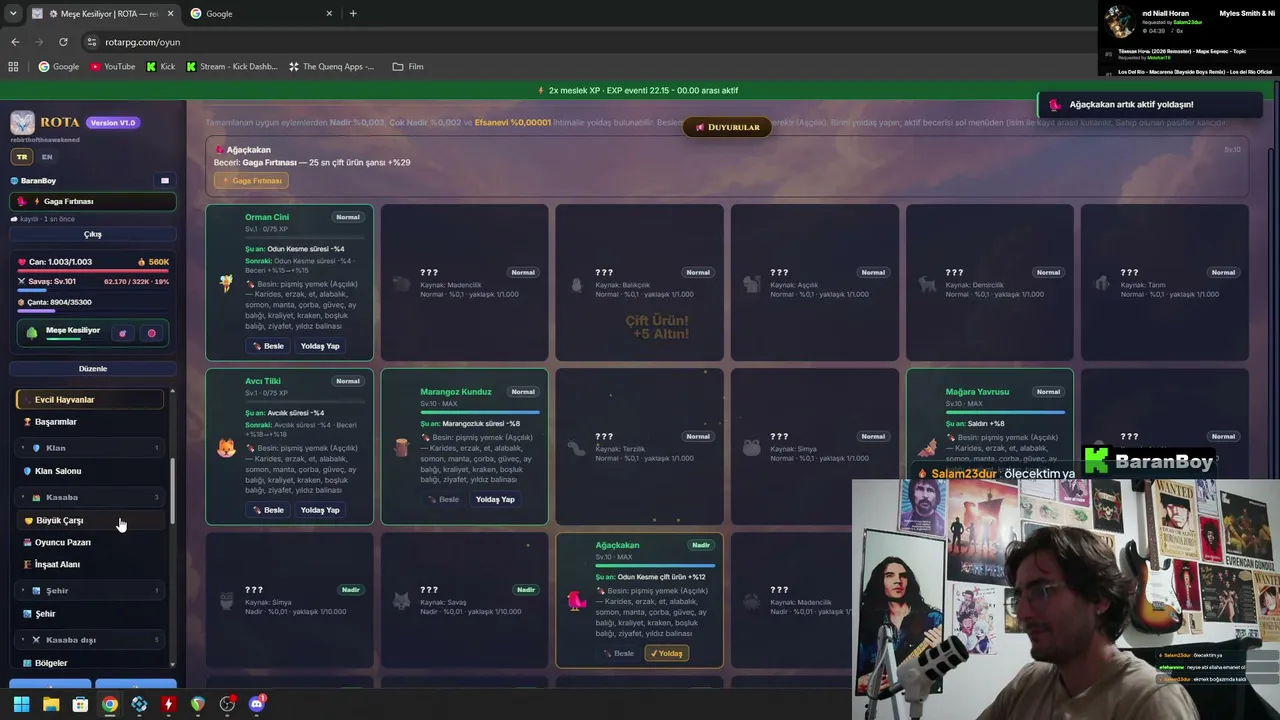The image size is (1280, 720).
Task: Click the purple Çanta capacity bar
Action: pyautogui.click(x=93, y=311)
